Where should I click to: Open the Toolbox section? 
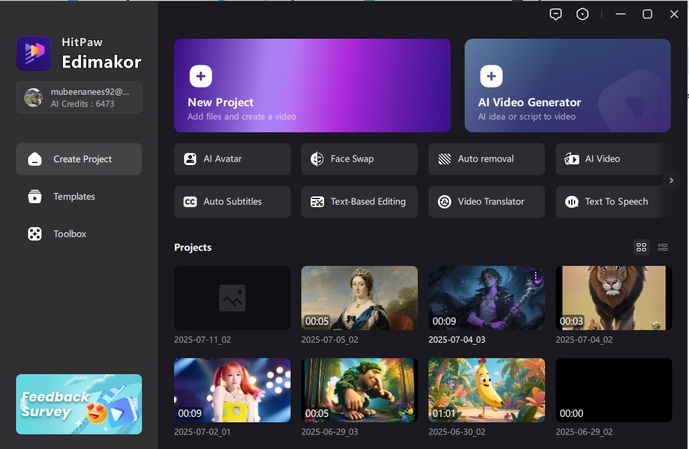(79, 234)
